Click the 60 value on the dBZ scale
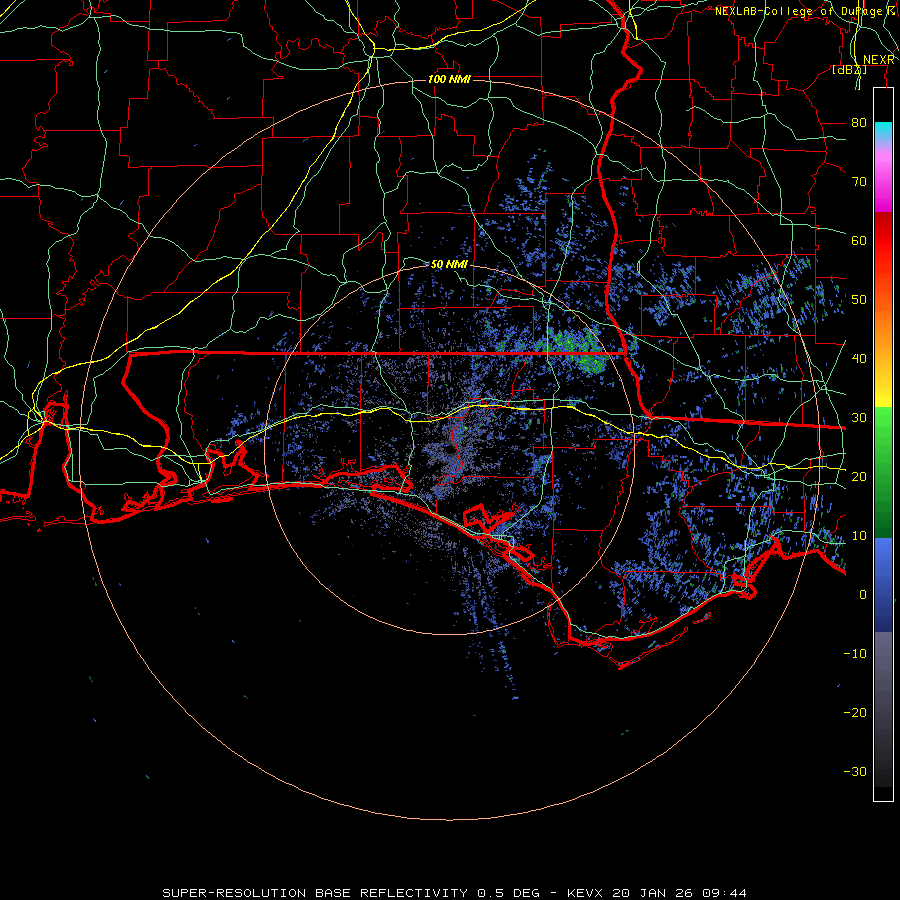The image size is (900, 900). 859,240
